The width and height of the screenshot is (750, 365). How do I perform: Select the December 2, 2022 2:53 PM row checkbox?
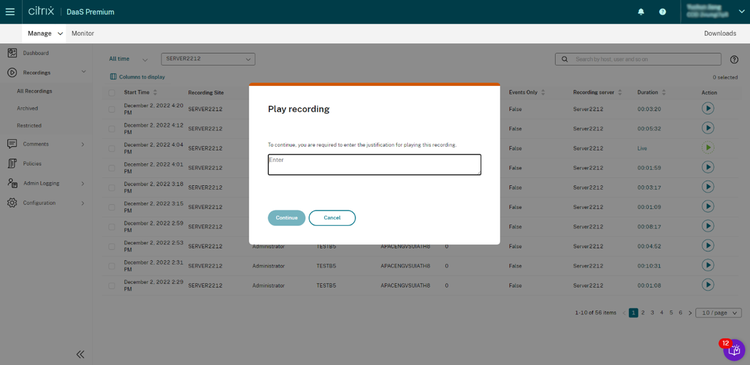pos(111,246)
